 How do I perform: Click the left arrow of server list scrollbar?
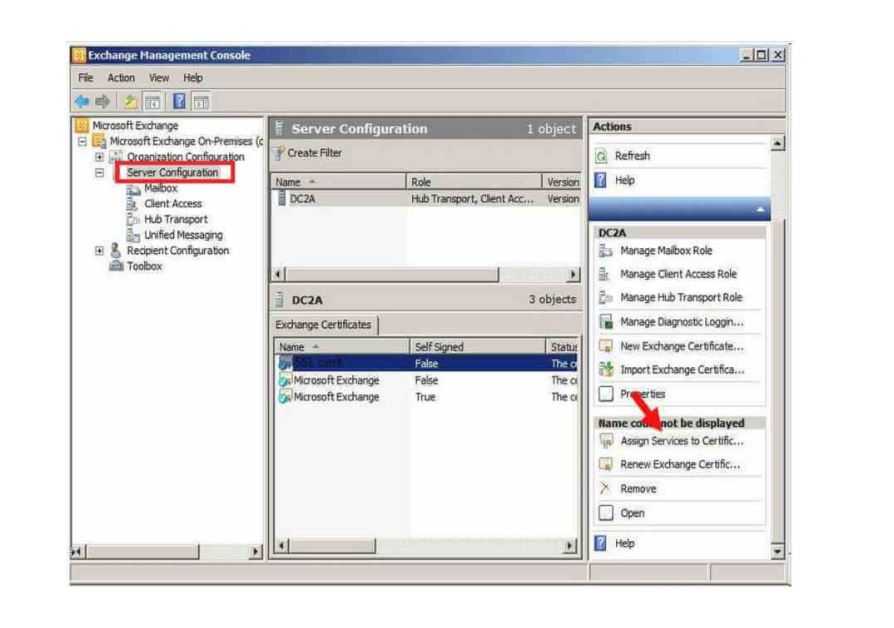(x=278, y=274)
